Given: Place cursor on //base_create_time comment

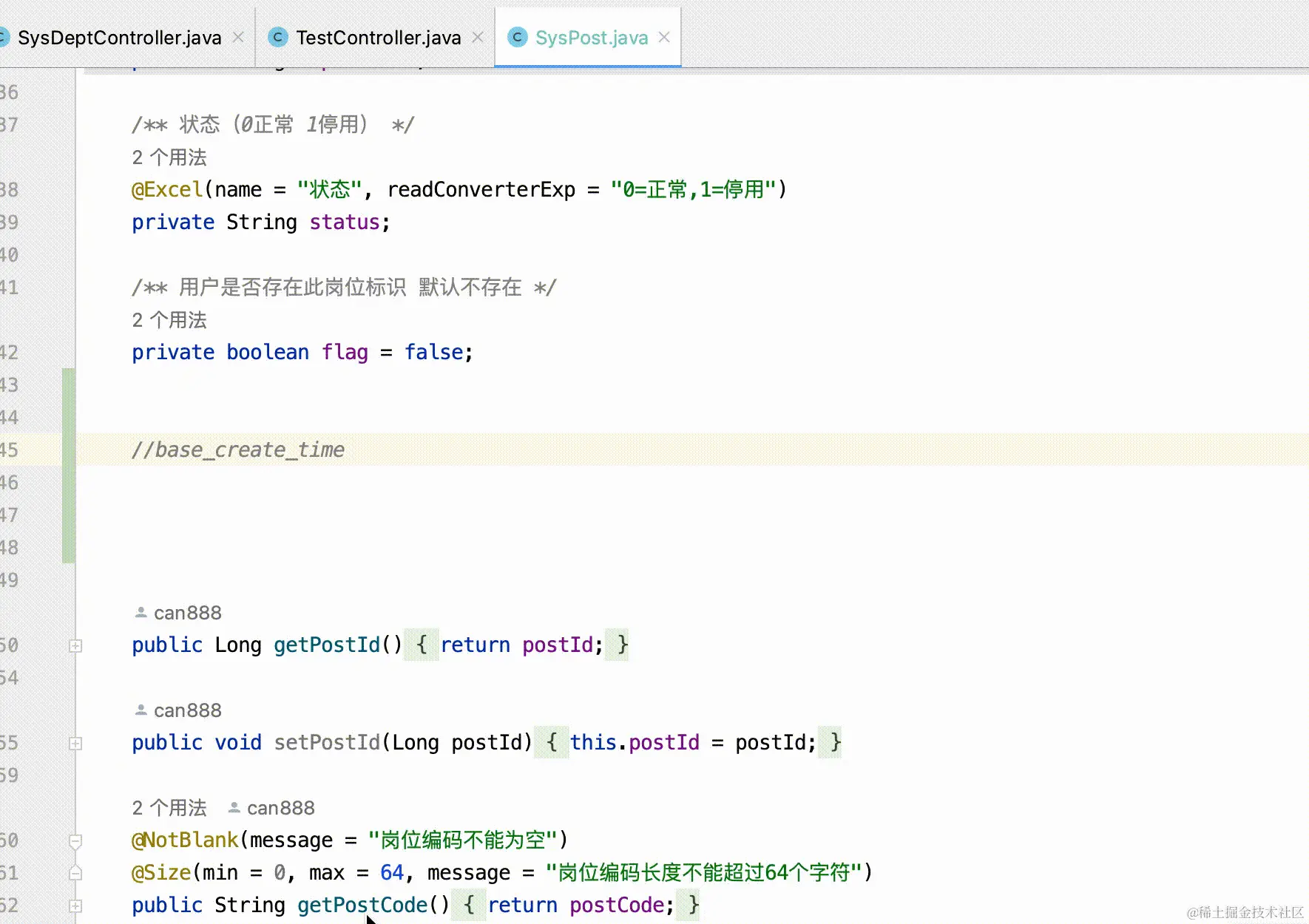Looking at the screenshot, I should click(238, 450).
